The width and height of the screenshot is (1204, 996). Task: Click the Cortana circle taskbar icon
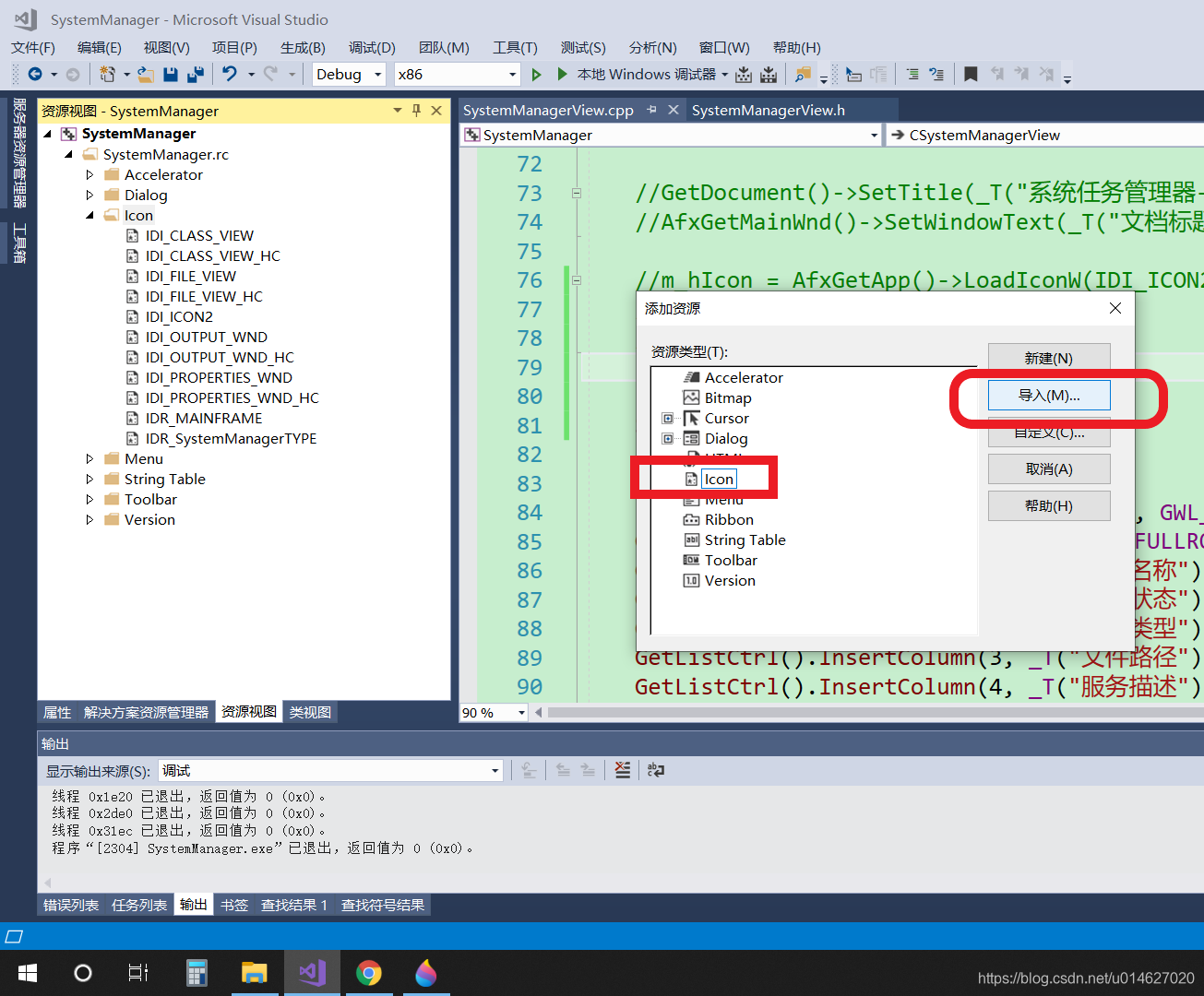[x=83, y=972]
